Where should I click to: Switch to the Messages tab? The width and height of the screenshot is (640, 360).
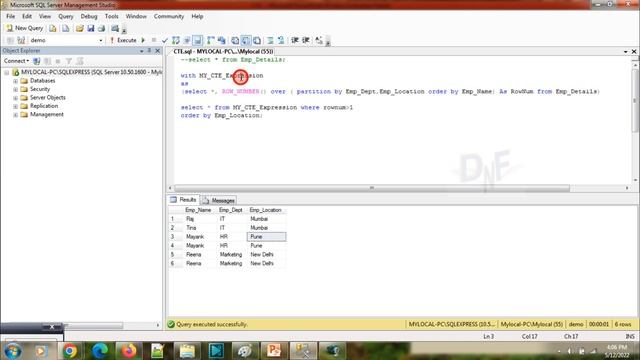(x=218, y=200)
